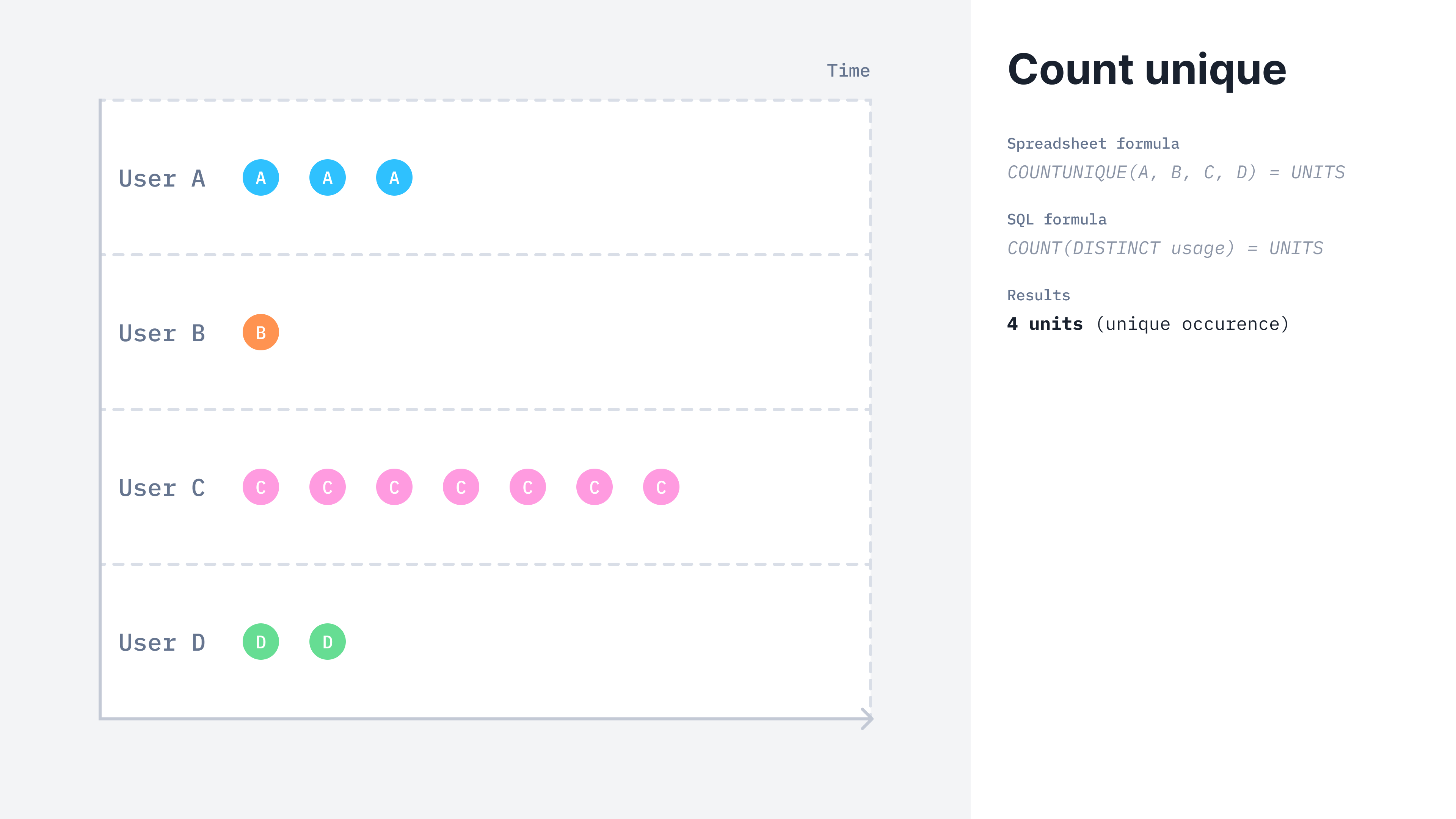
Task: Select the second green D event circle
Action: (x=327, y=642)
